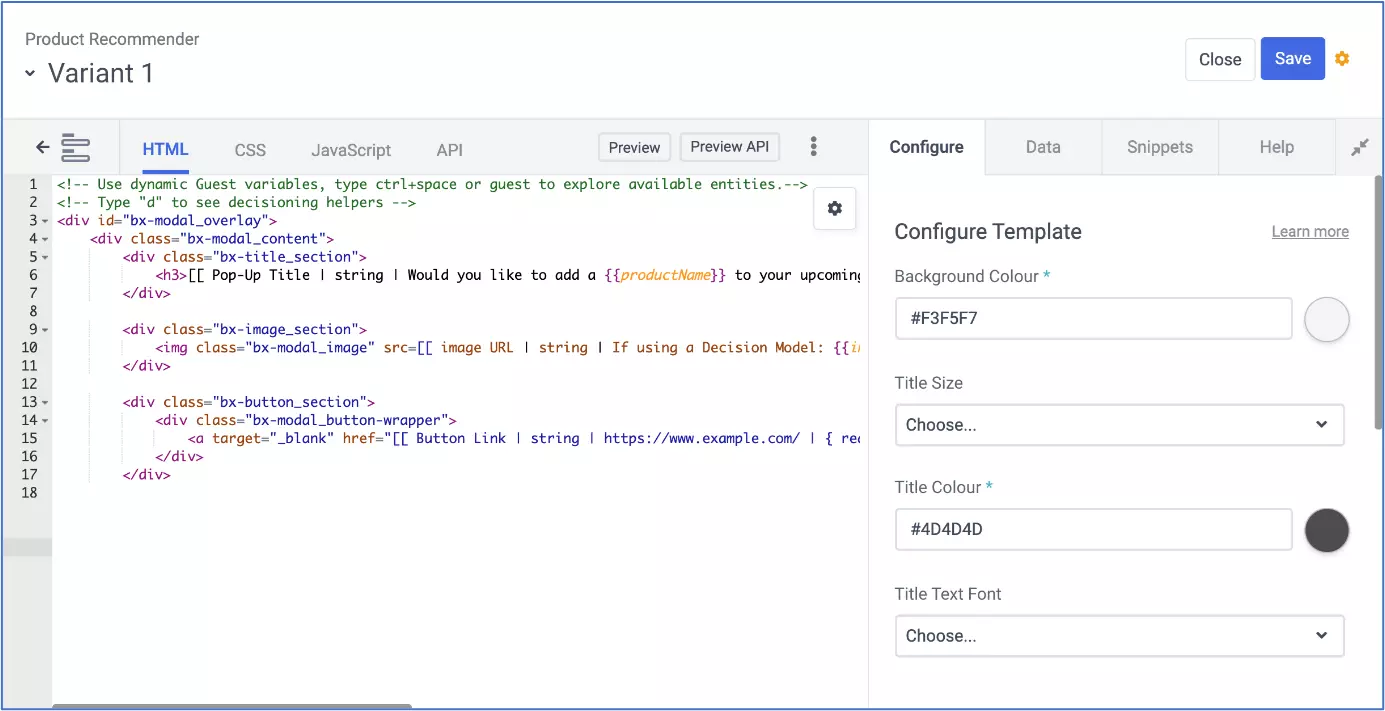Click the Background Colour hex input field
This screenshot has width=1385, height=711.
click(x=1094, y=319)
